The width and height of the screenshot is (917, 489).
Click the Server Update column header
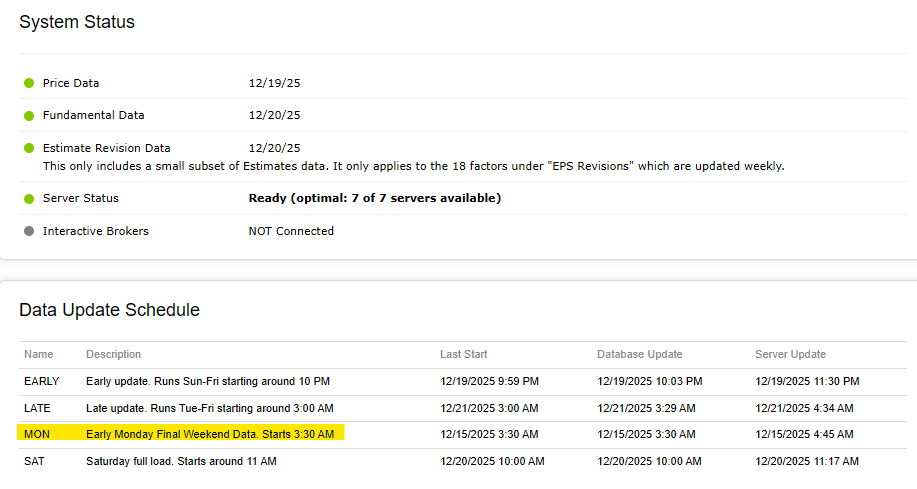pos(790,354)
